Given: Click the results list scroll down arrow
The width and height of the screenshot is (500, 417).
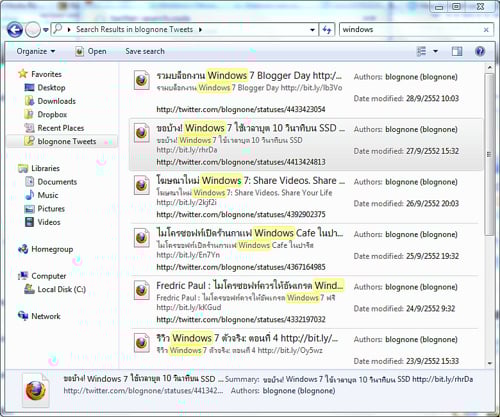Looking at the screenshot, I should click(x=489, y=363).
